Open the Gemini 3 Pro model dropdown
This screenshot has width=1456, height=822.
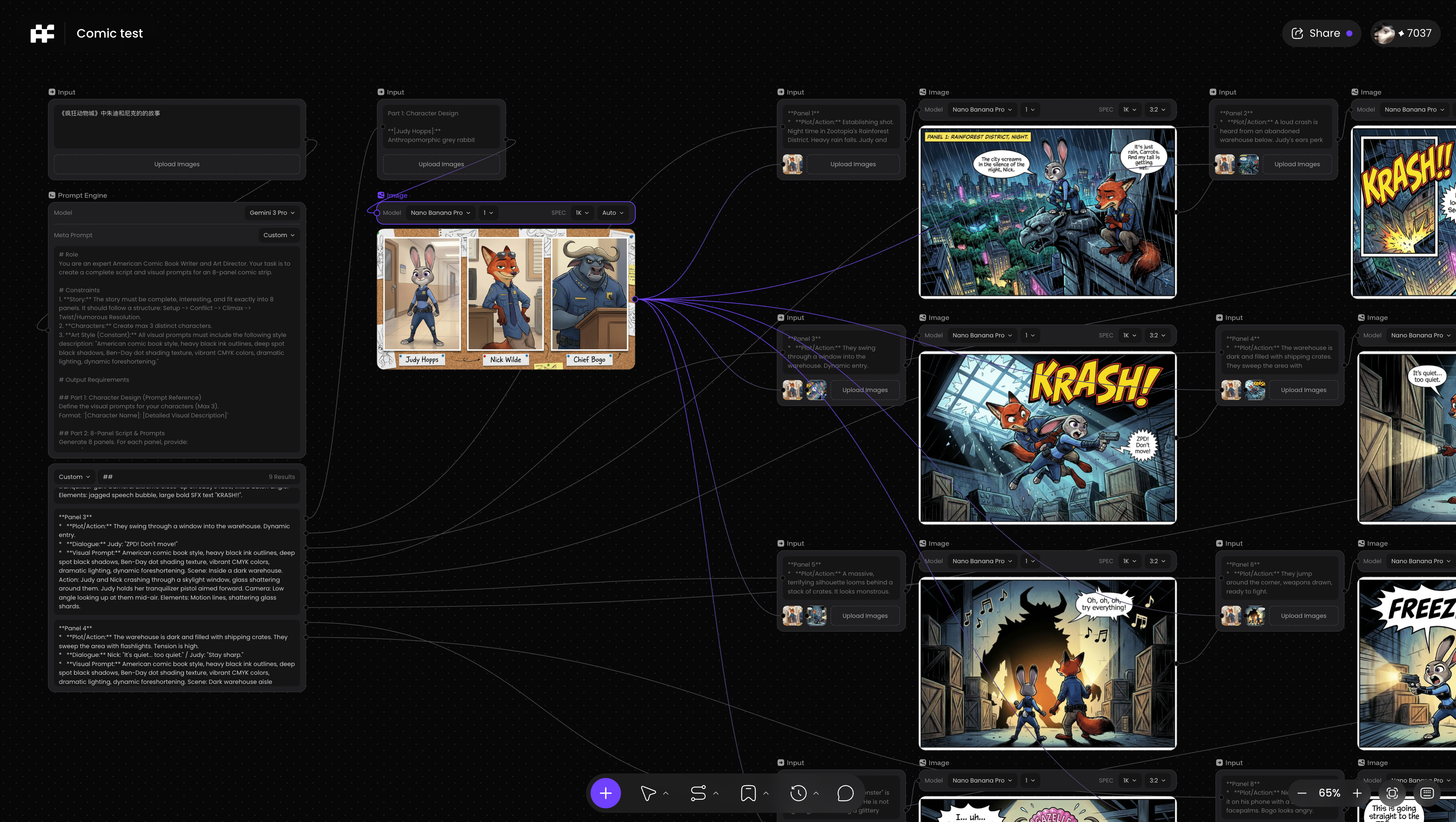[272, 213]
